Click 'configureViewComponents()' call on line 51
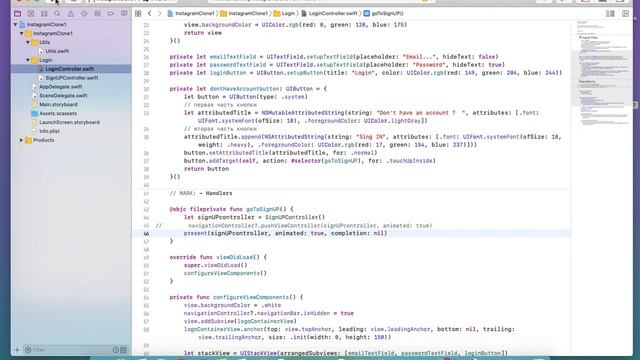 (x=225, y=273)
